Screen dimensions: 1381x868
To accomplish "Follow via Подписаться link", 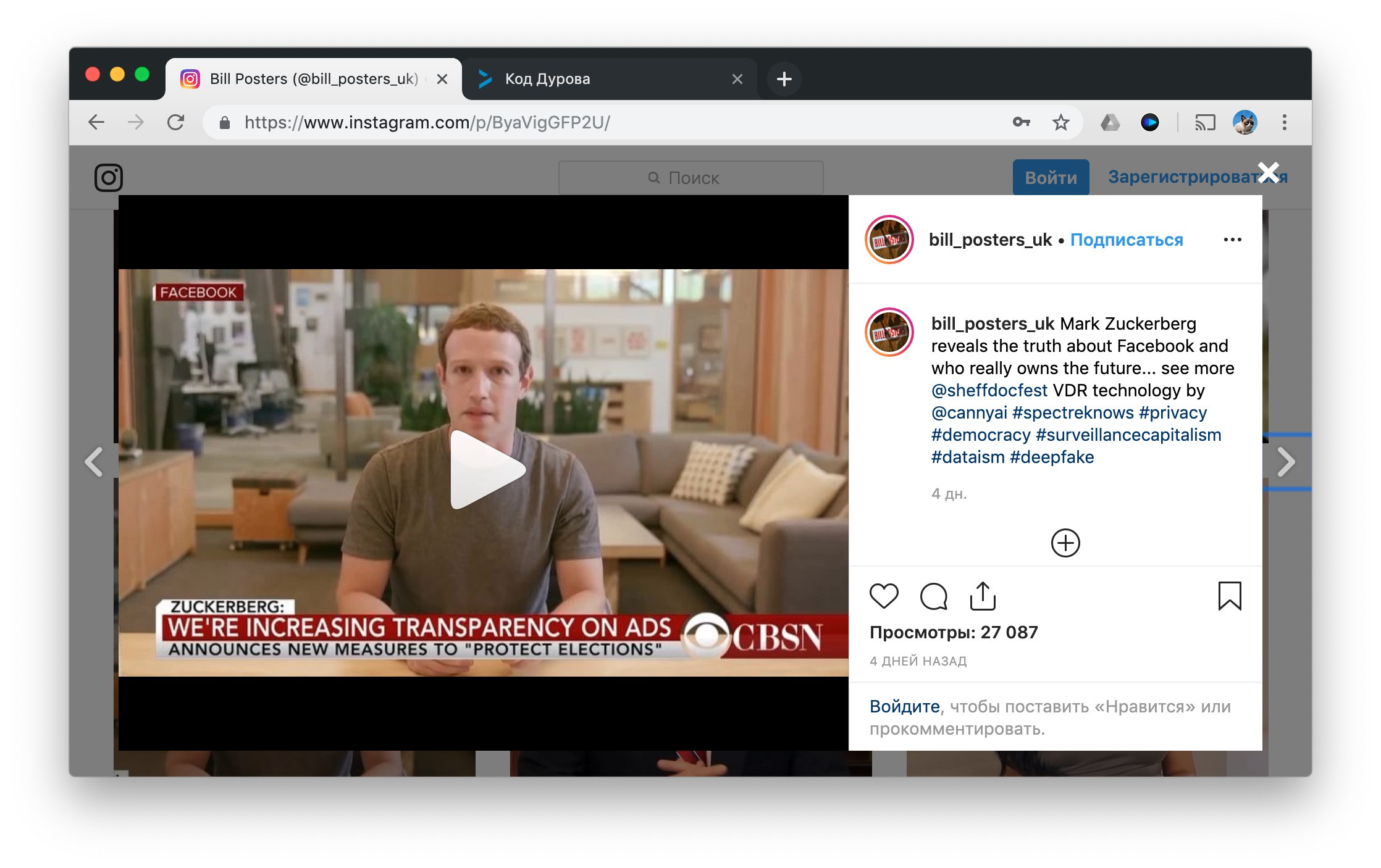I will point(1127,240).
